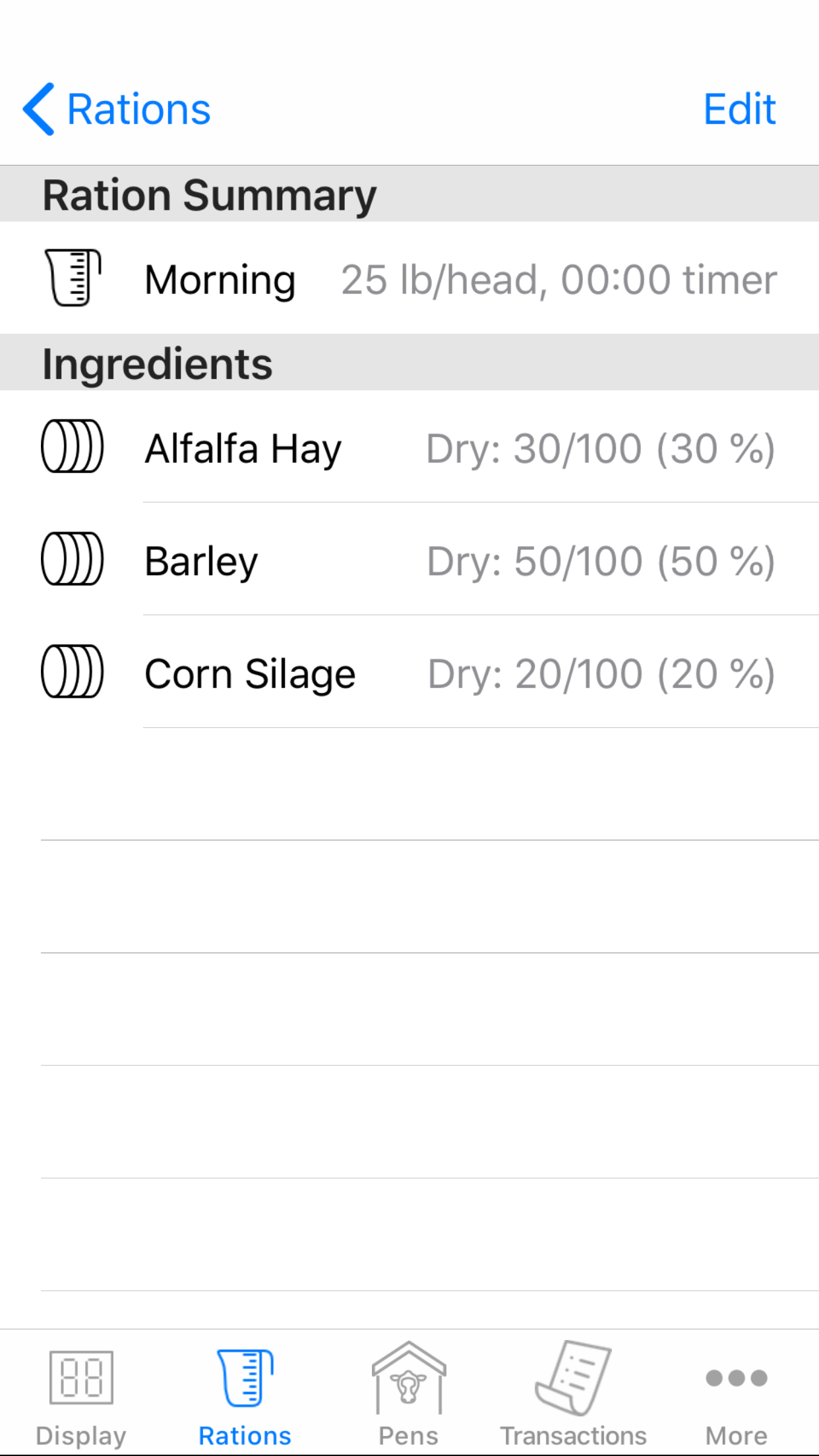This screenshot has height=1456, width=819.
Task: Tap the Morning ration measuring cup icon
Action: [x=73, y=278]
